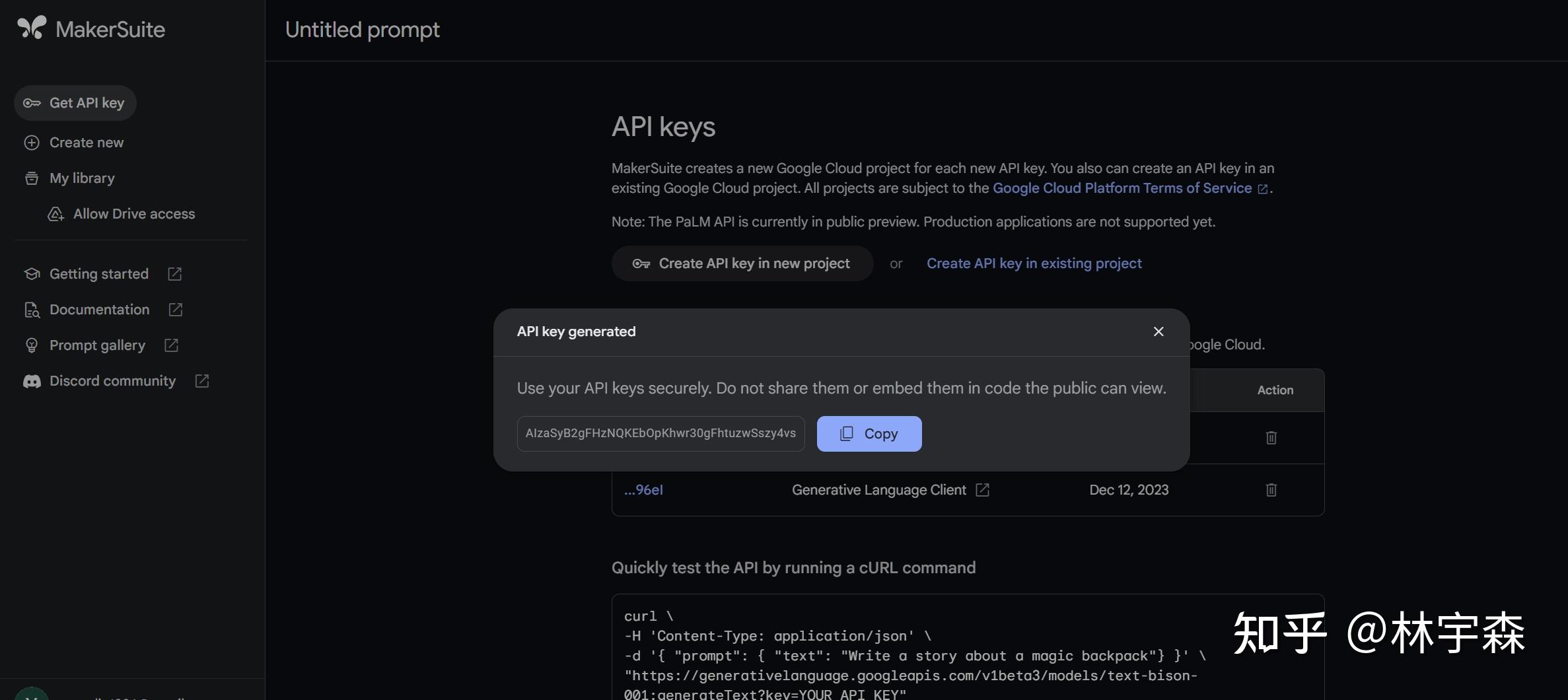Click the key icon beside Get API key
The image size is (1568, 700).
32,103
